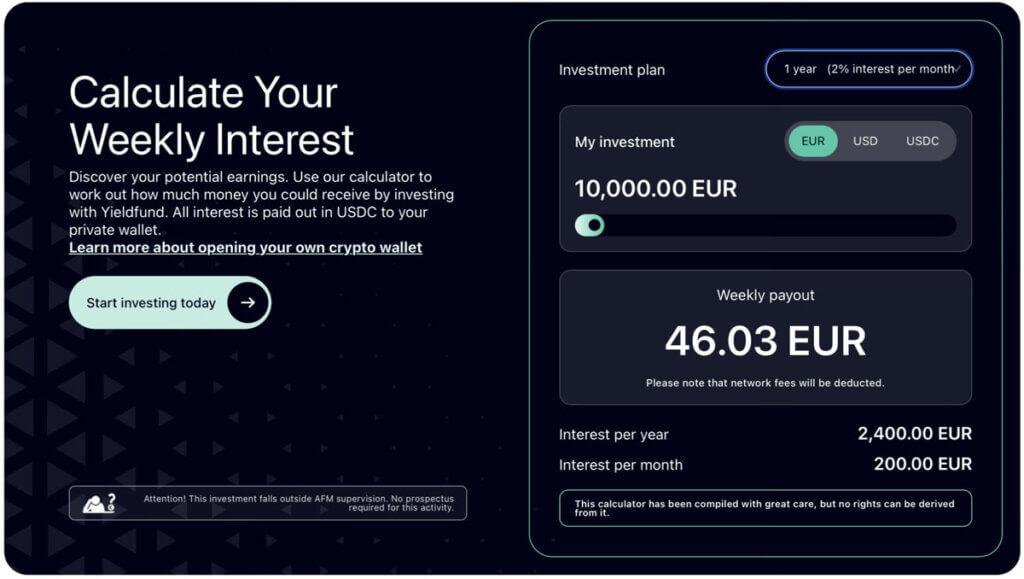Expand the 1 year interest plan options
Image resolution: width=1024 pixels, height=579 pixels.
868,69
